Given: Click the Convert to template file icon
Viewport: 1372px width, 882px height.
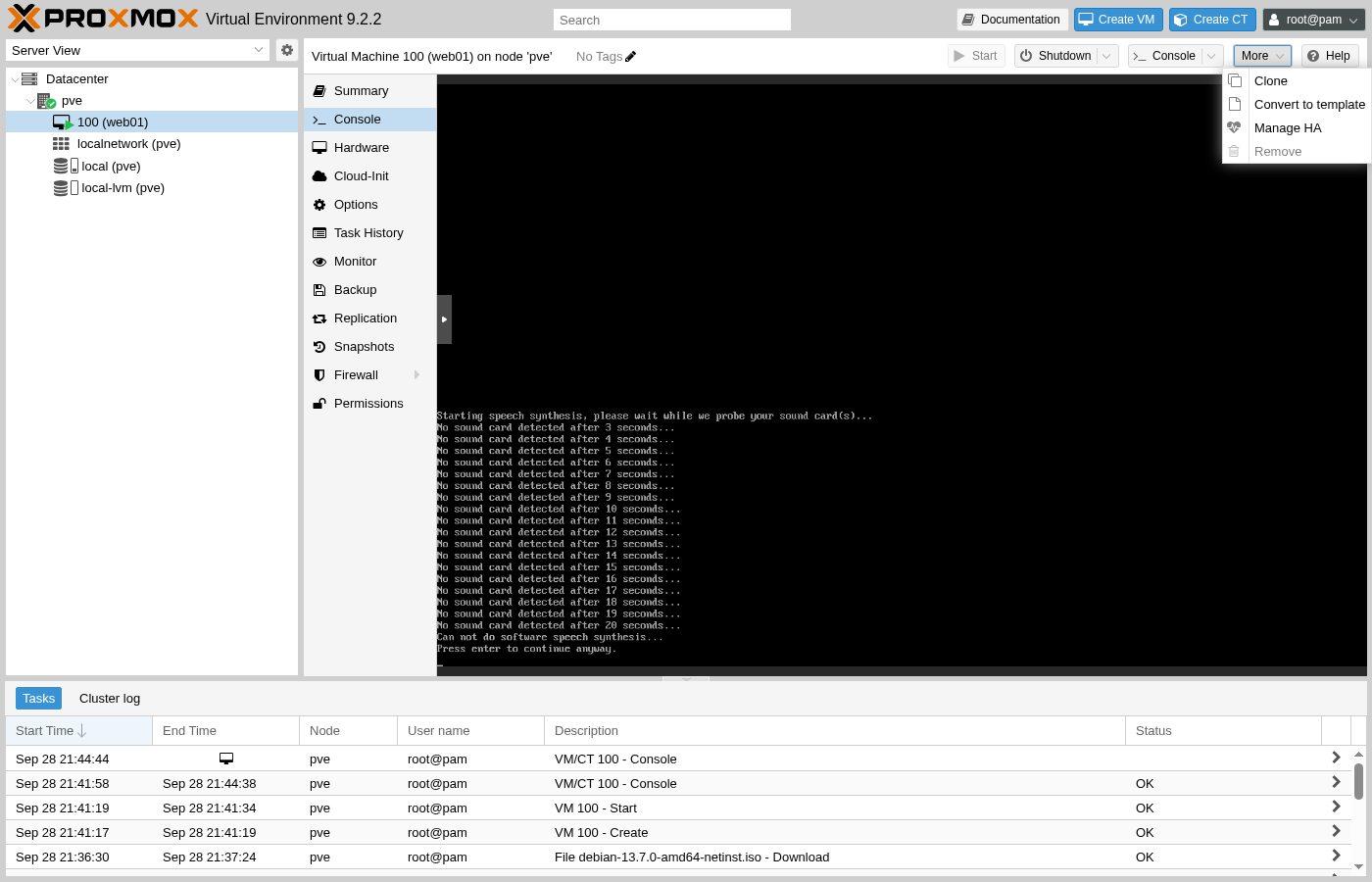Looking at the screenshot, I should click(x=1235, y=104).
